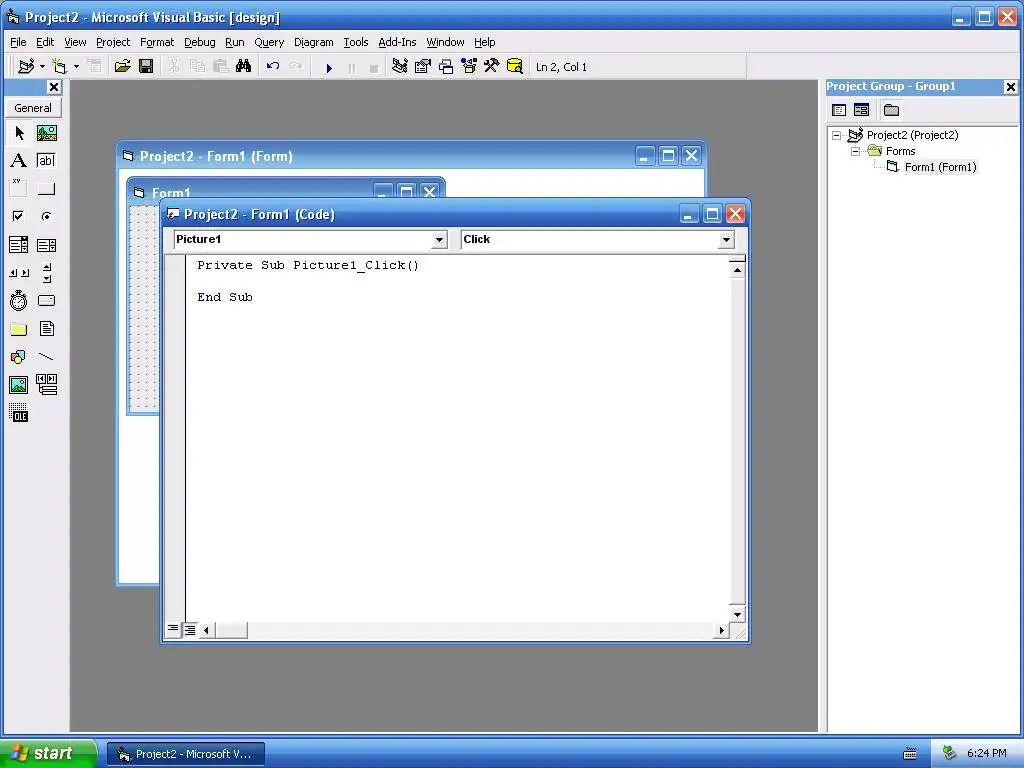
Task: Click the Find binoculars icon
Action: pyautogui.click(x=244, y=67)
